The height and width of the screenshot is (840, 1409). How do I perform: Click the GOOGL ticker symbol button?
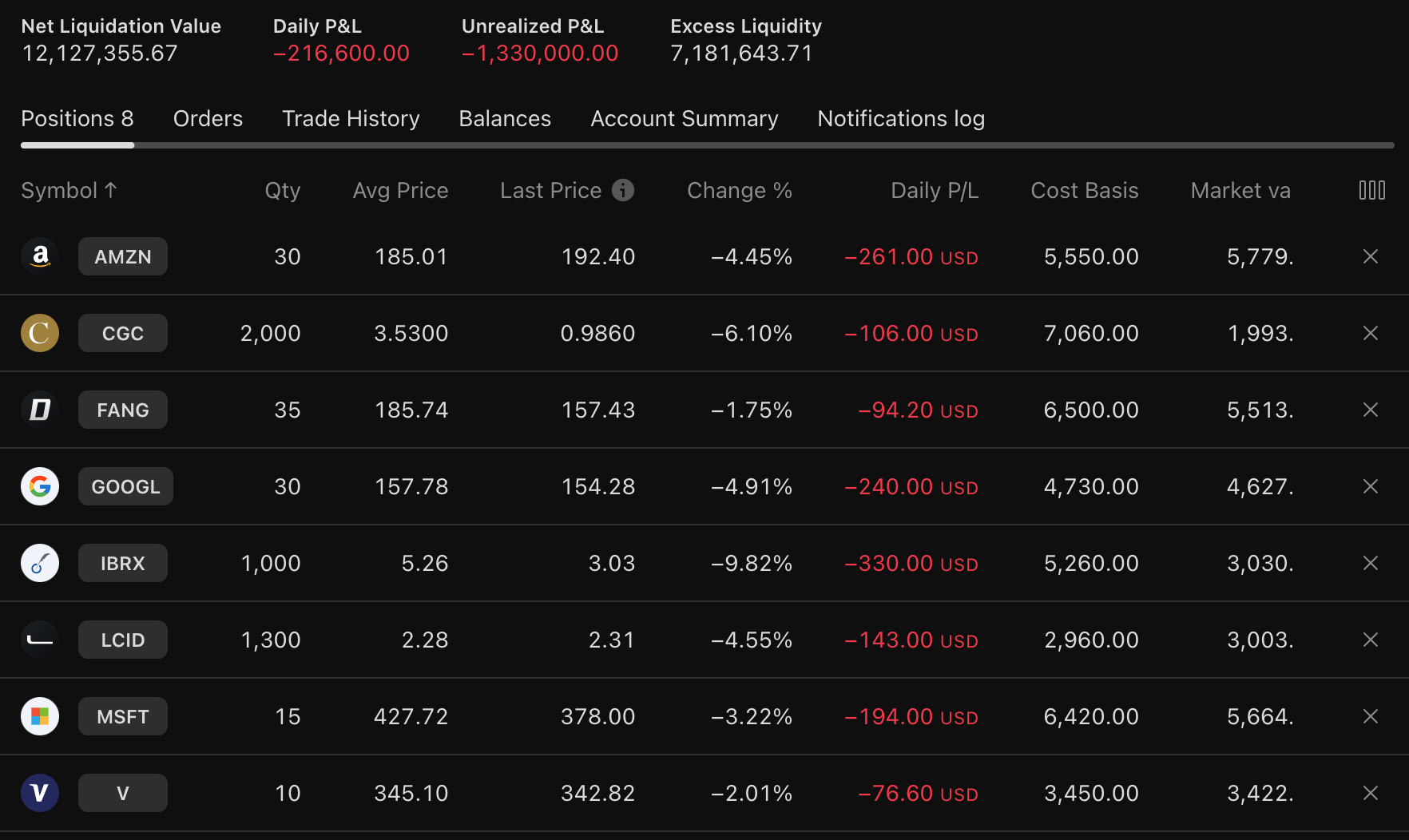point(125,486)
